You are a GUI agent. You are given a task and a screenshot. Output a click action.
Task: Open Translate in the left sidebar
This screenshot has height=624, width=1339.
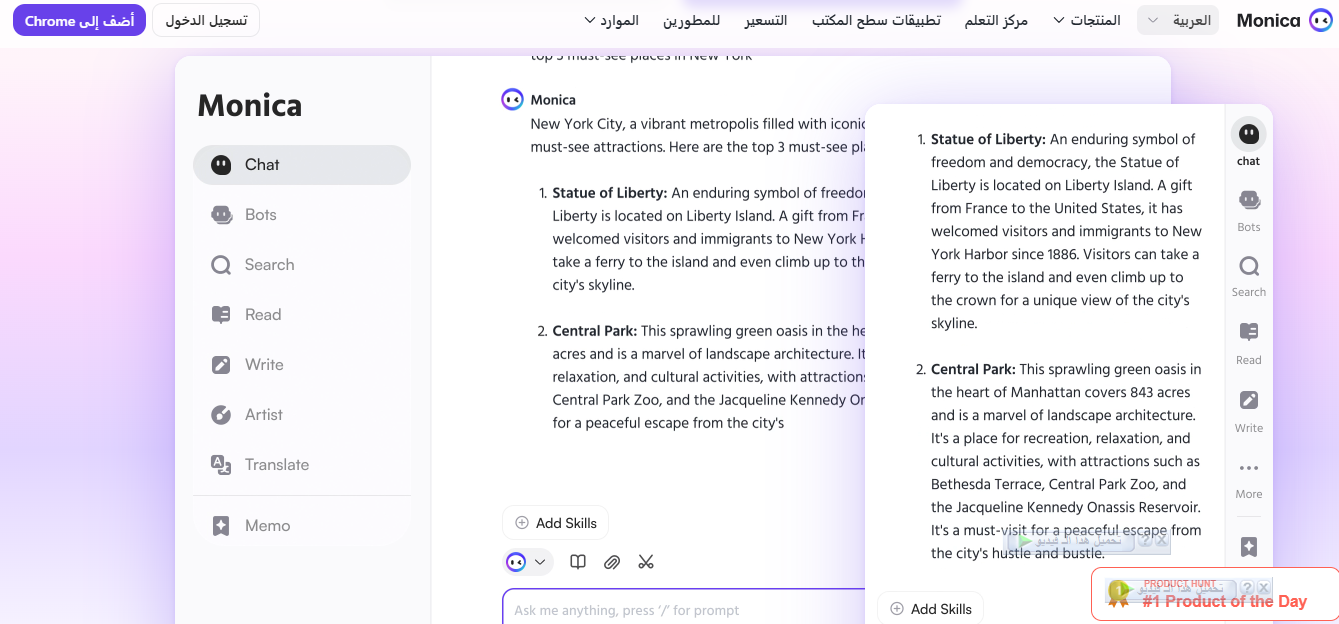click(x=276, y=465)
